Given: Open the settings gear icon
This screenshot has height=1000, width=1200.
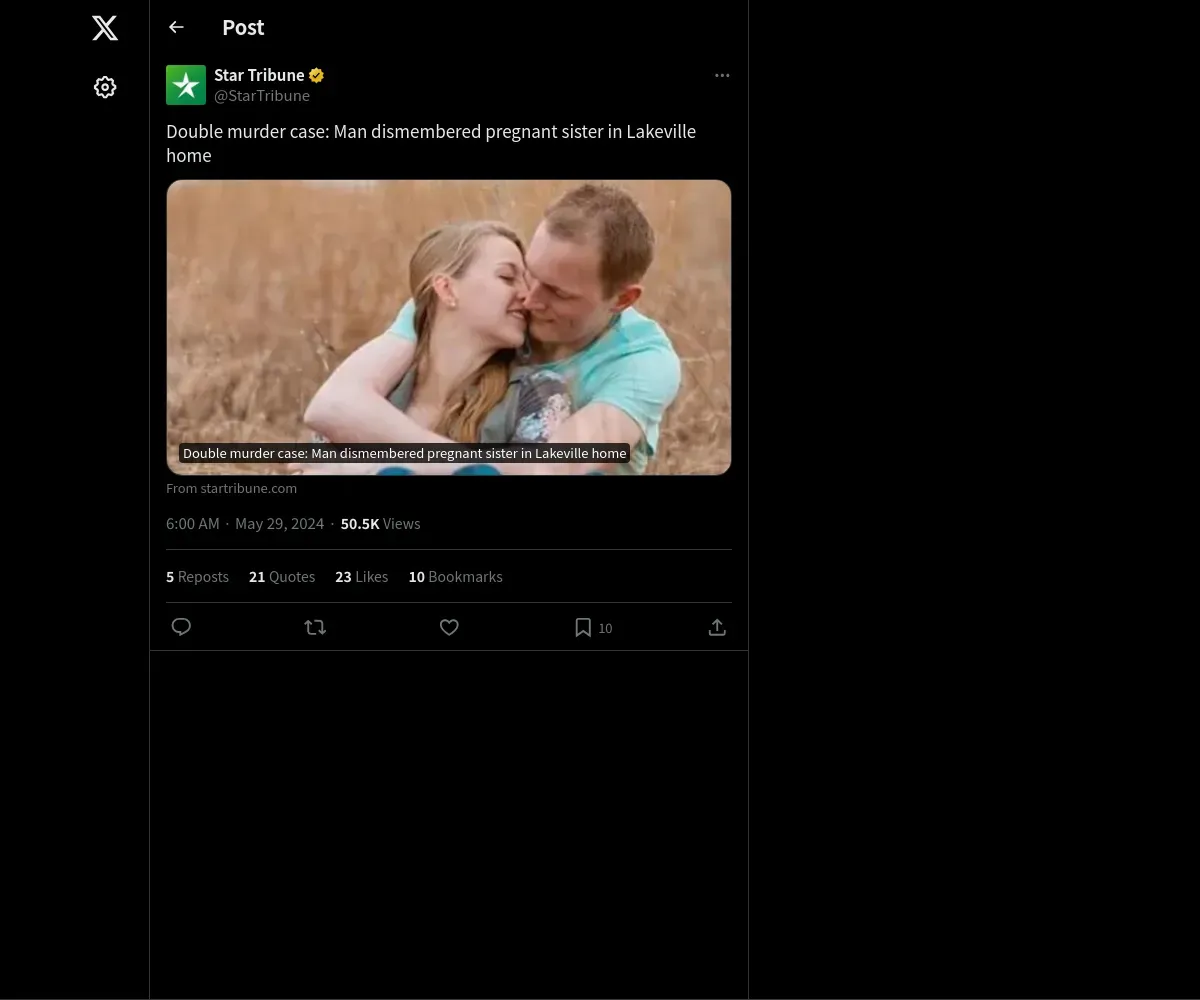Looking at the screenshot, I should 105,88.
